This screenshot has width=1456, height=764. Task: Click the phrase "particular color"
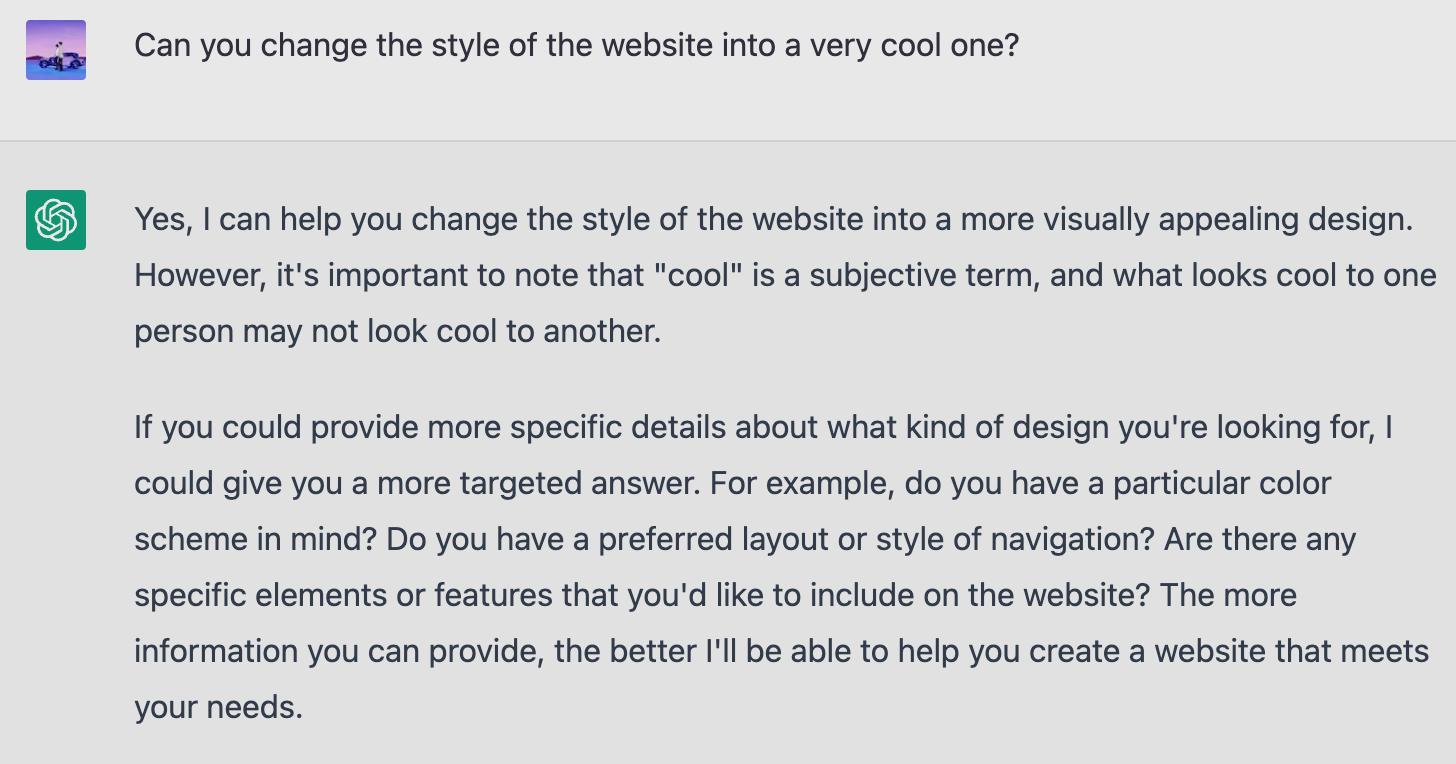(x=1222, y=483)
